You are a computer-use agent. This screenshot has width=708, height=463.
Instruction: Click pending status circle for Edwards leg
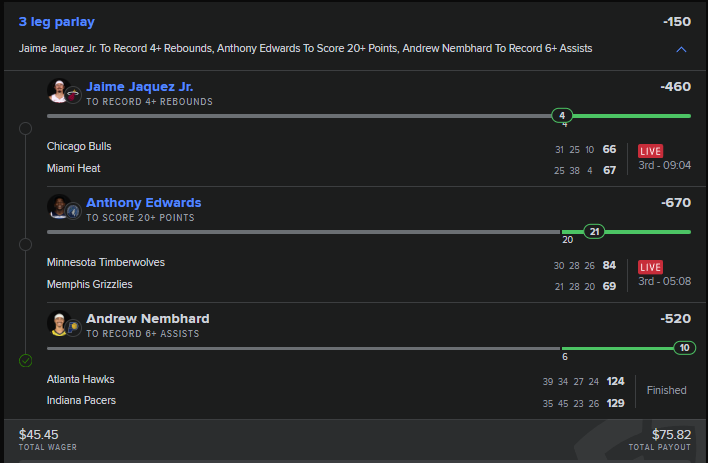click(x=25, y=245)
